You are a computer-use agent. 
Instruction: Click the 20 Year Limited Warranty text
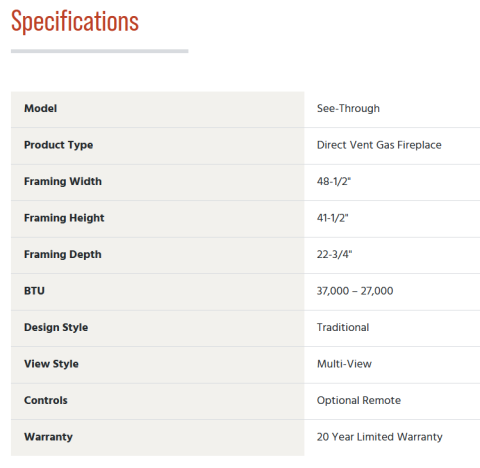(380, 437)
